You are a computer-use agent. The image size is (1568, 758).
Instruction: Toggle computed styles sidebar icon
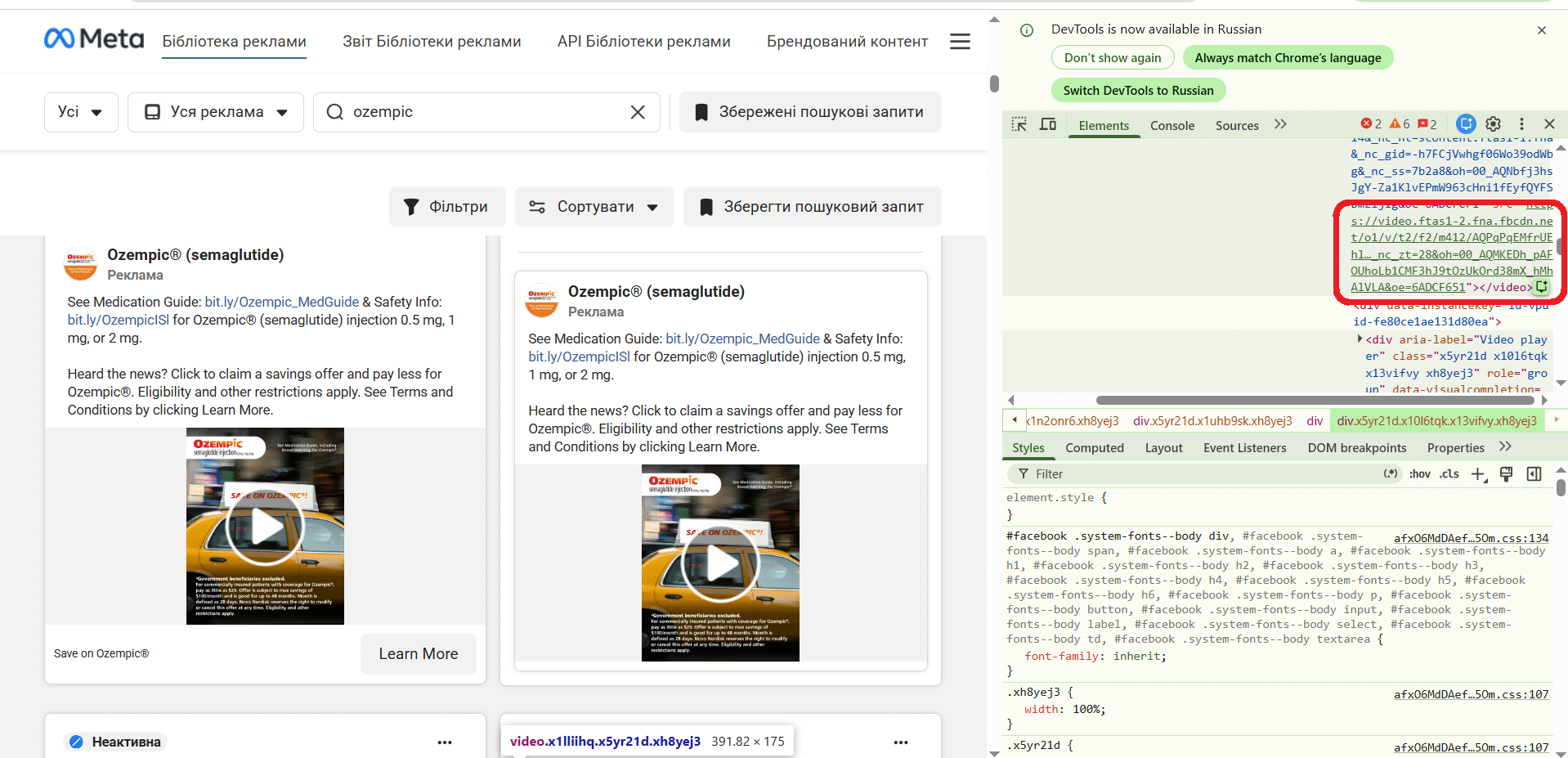point(1534,474)
